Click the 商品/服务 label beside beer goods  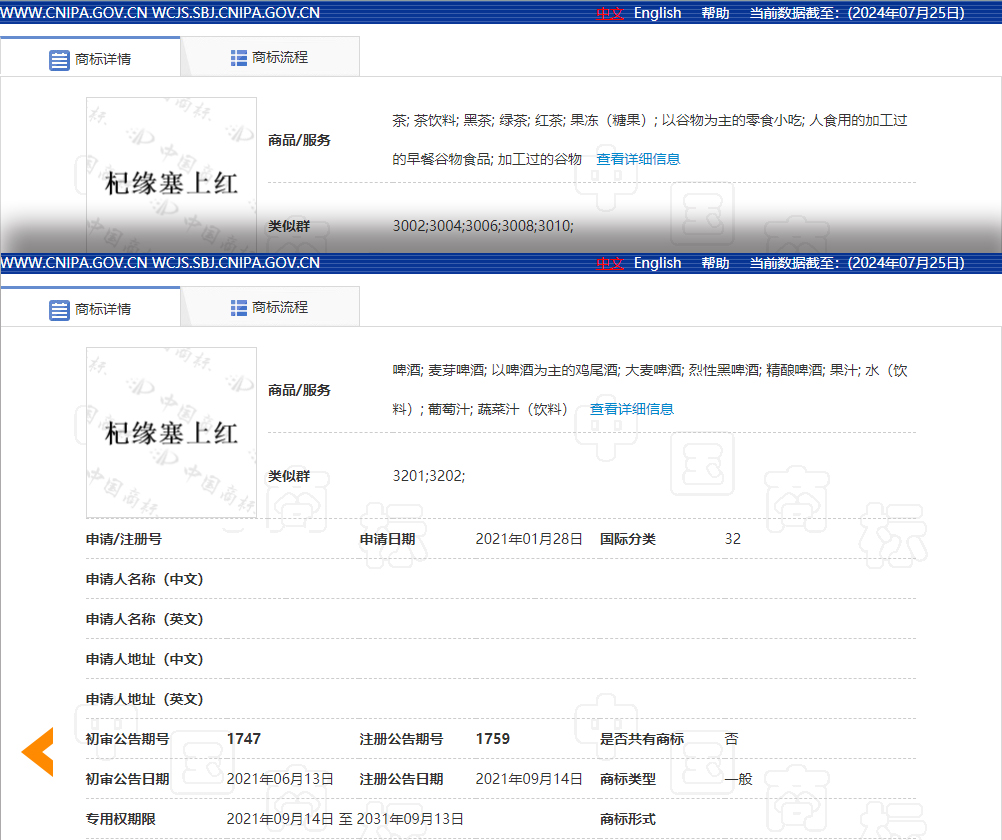299,390
